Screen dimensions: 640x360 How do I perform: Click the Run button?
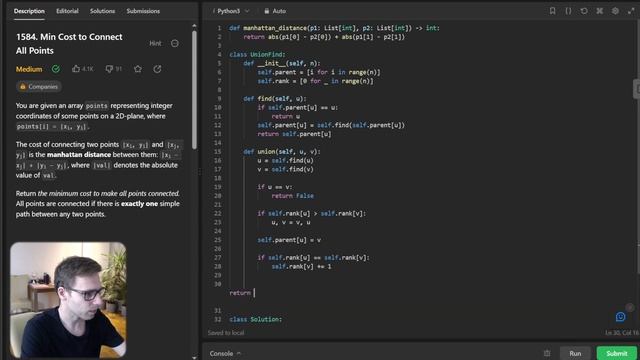coord(575,353)
